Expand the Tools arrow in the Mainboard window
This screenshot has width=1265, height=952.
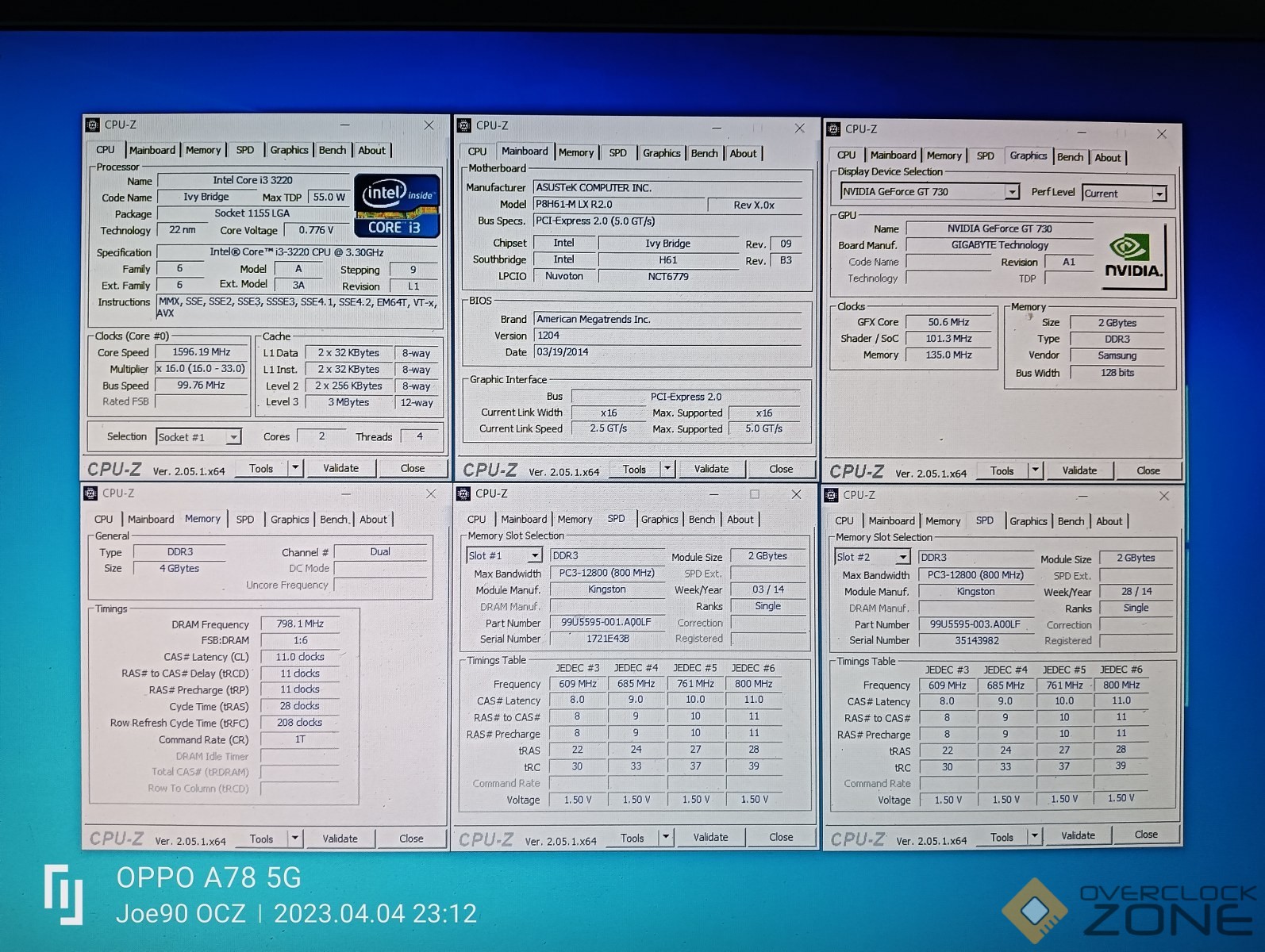pos(667,469)
